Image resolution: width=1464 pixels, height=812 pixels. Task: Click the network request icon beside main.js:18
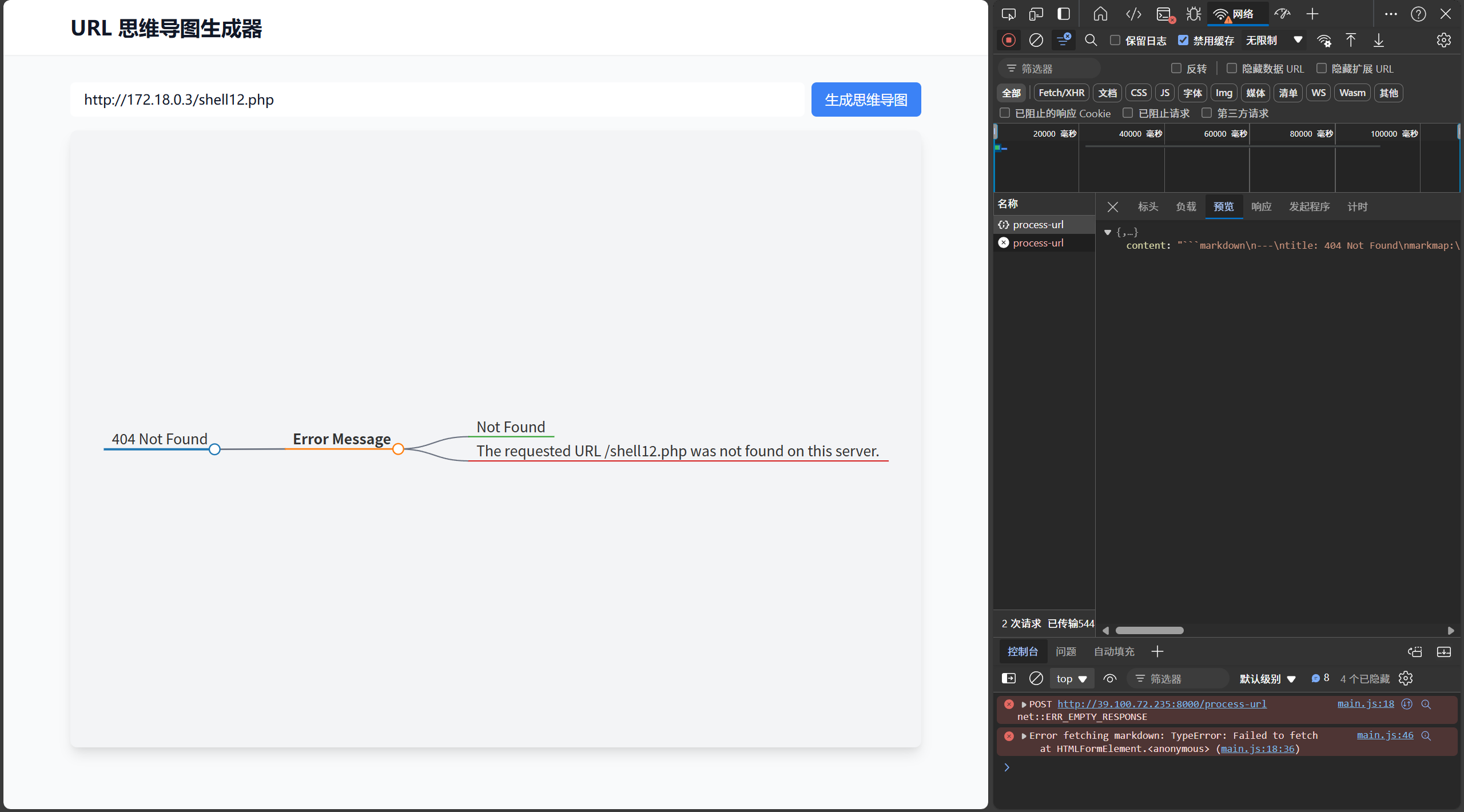coord(1407,704)
